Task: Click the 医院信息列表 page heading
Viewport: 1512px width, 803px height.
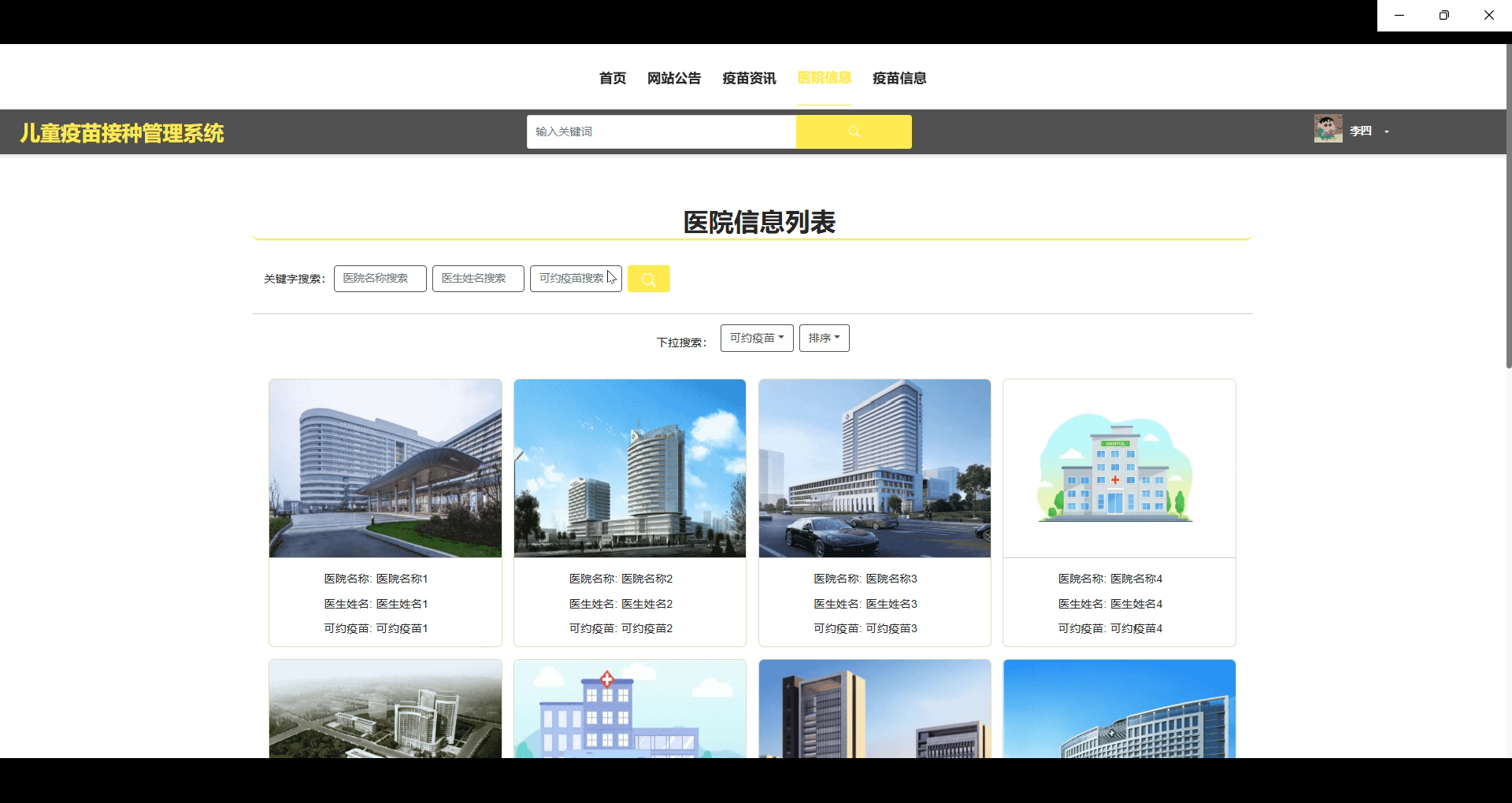Action: [x=759, y=222]
